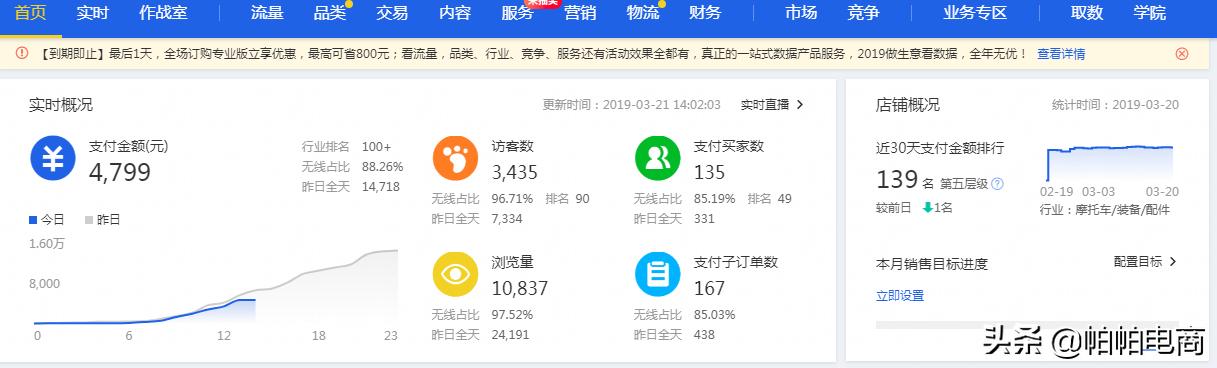Expand 配置目标 chevron
1217x368 pixels.
(x=1145, y=262)
